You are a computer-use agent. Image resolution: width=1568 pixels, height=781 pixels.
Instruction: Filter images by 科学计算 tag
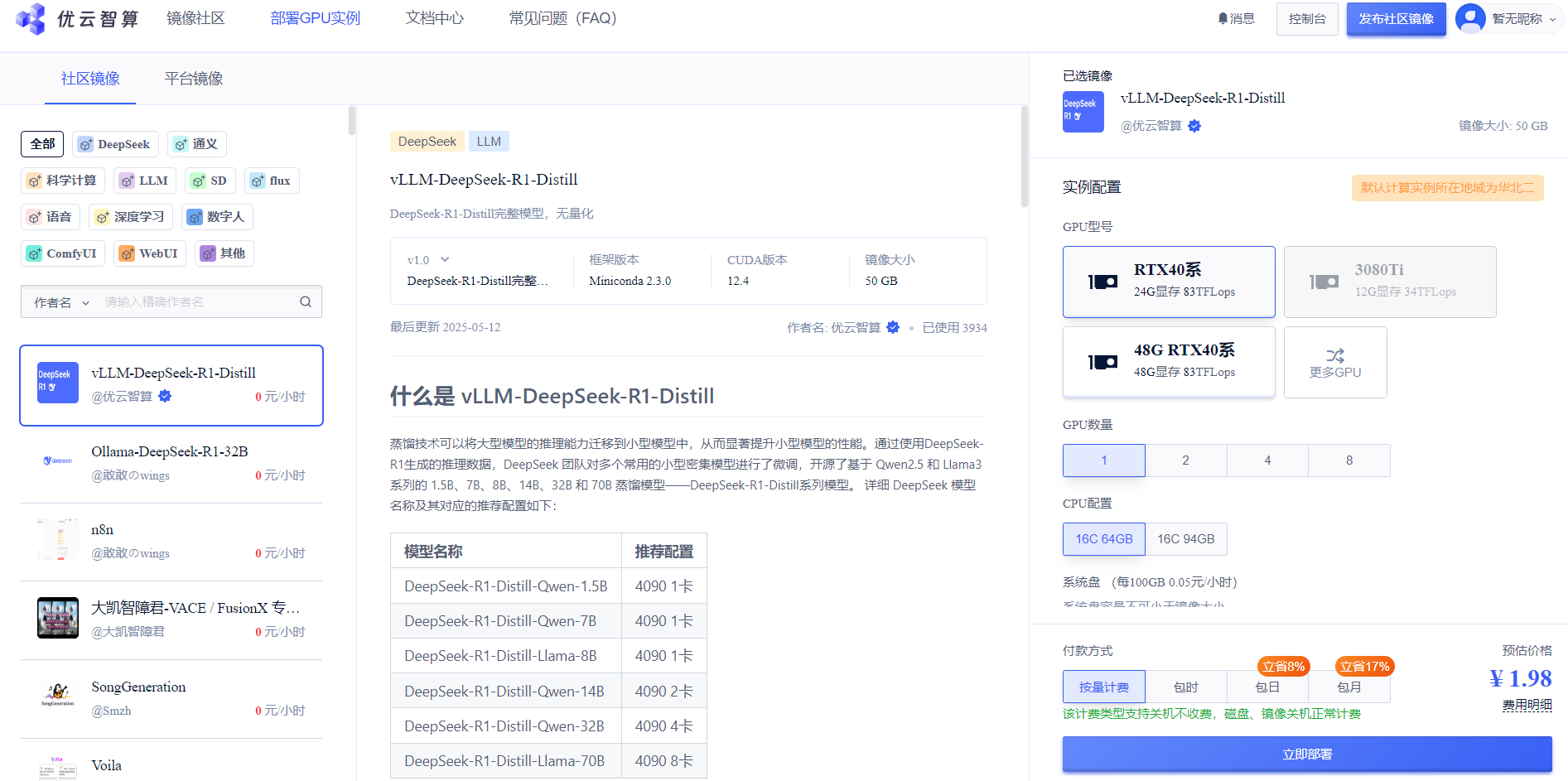point(63,181)
